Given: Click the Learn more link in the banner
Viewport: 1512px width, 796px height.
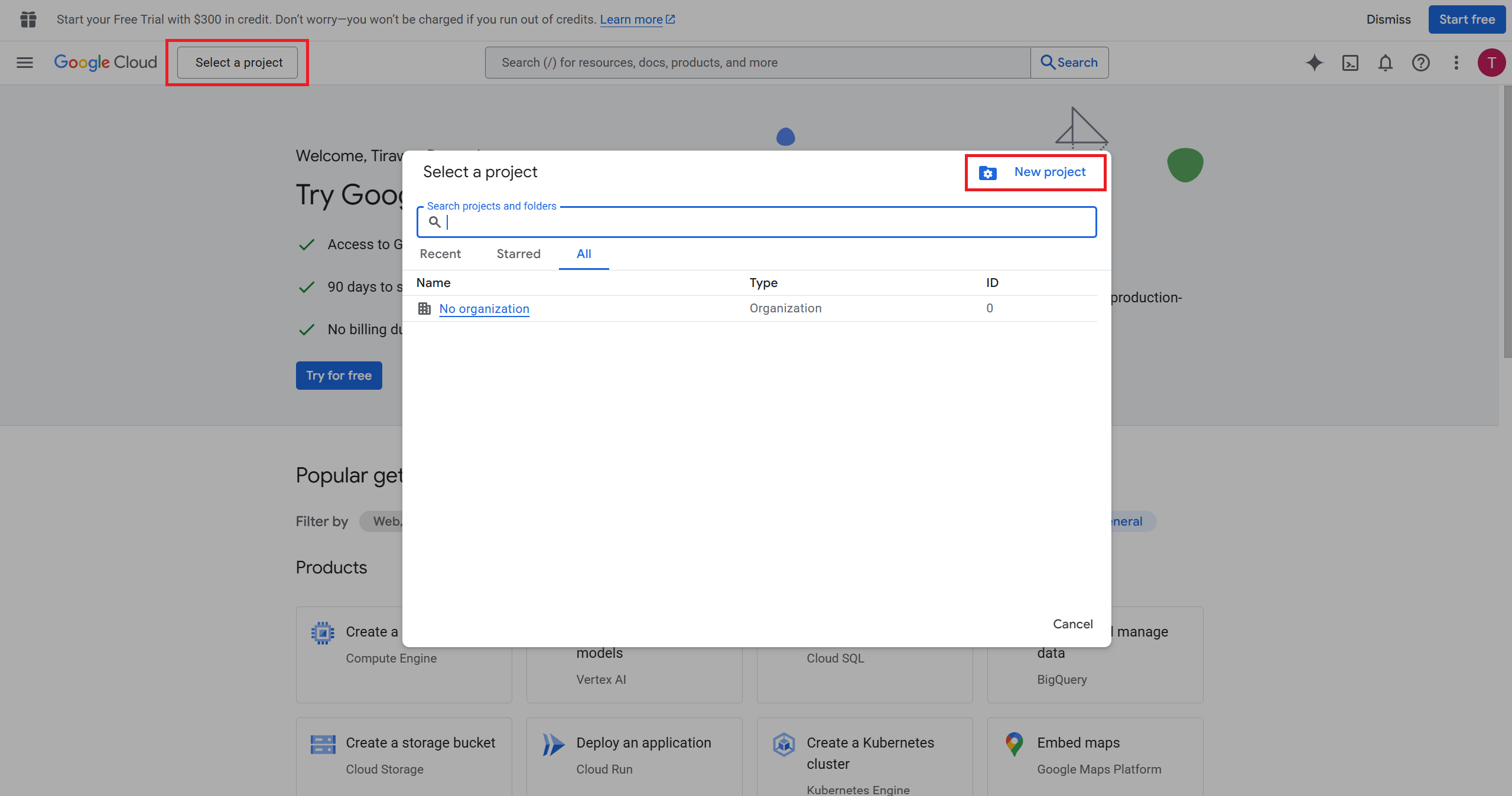Looking at the screenshot, I should click(x=631, y=19).
